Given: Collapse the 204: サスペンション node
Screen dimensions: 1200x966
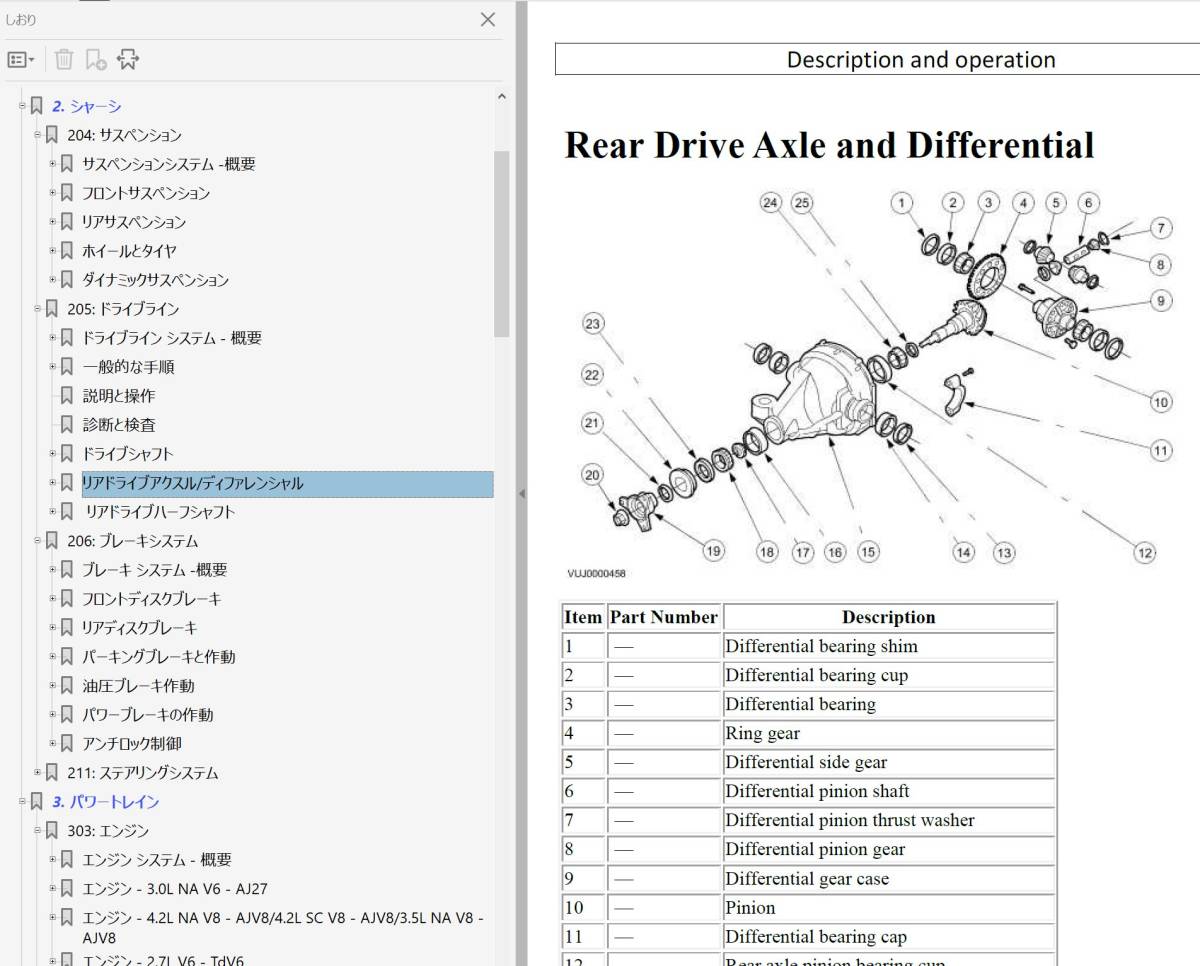Looking at the screenshot, I should pos(38,134).
